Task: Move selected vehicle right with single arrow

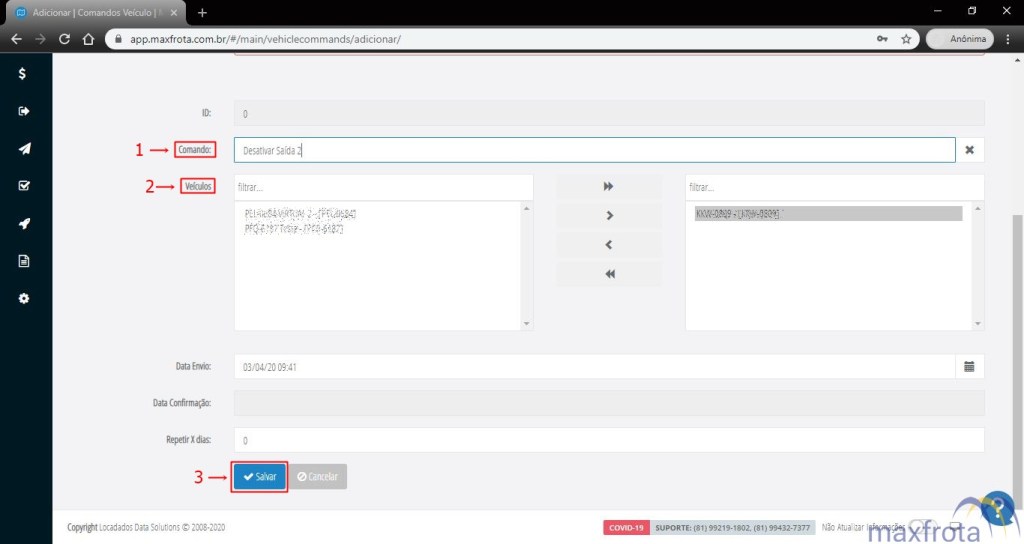Action: tap(609, 216)
